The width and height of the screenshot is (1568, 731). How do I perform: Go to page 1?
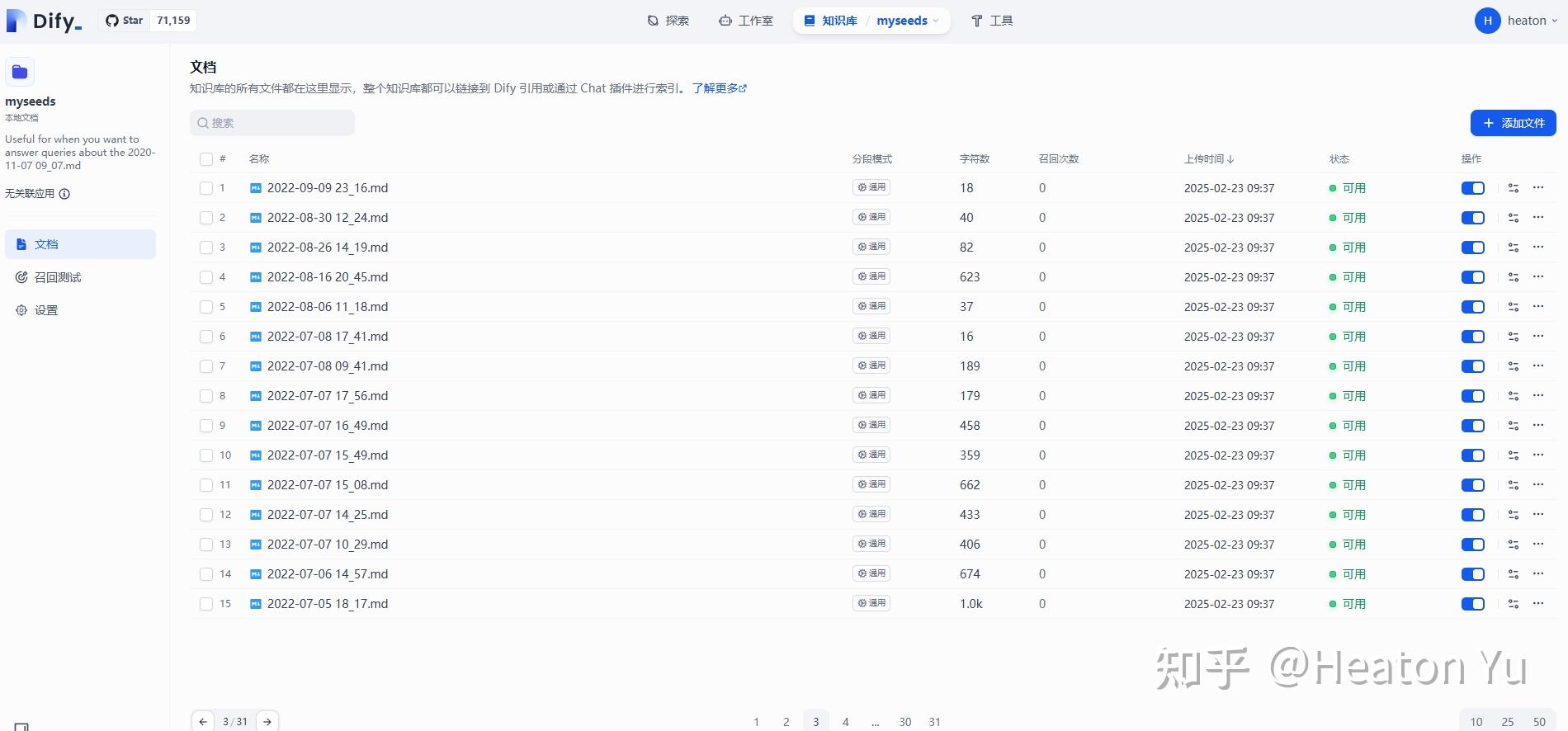click(x=756, y=722)
